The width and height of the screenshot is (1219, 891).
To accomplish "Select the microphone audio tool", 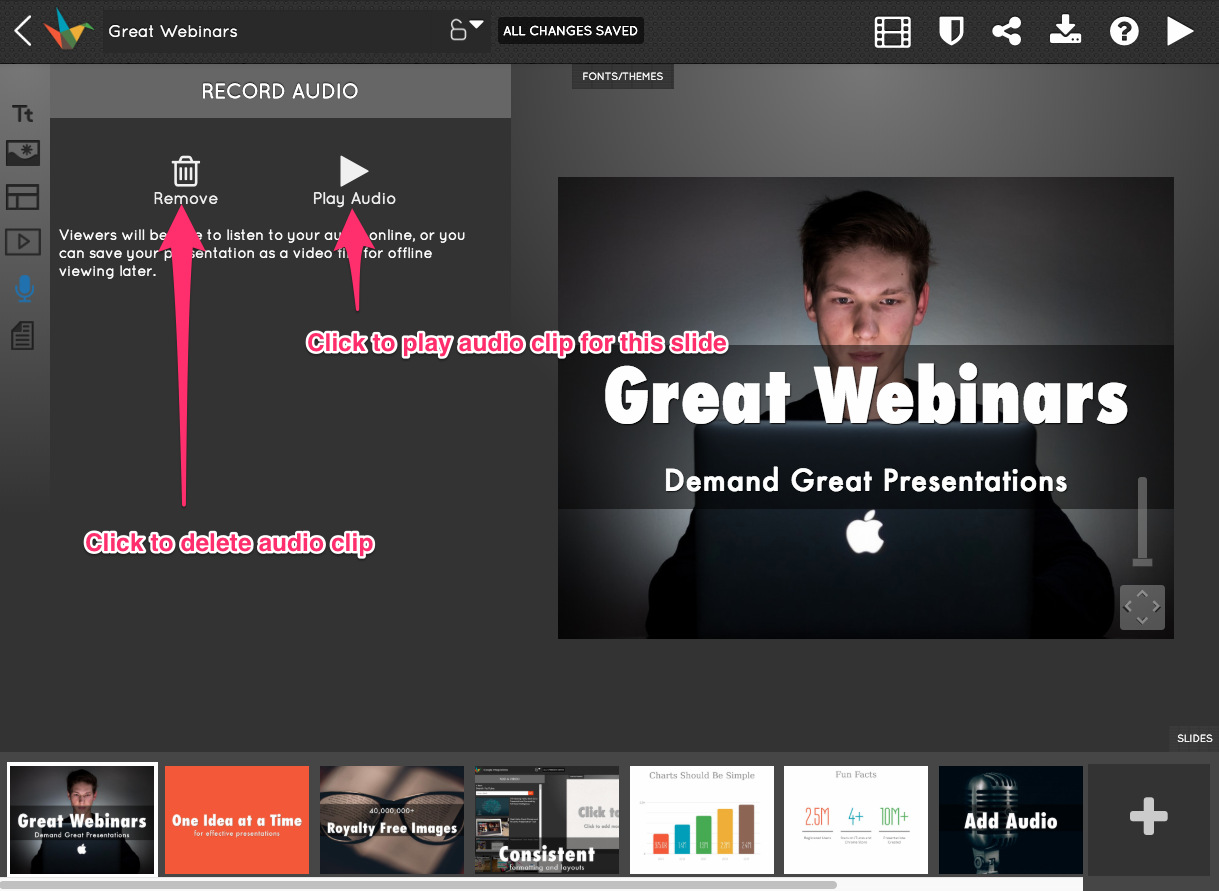I will (24, 290).
